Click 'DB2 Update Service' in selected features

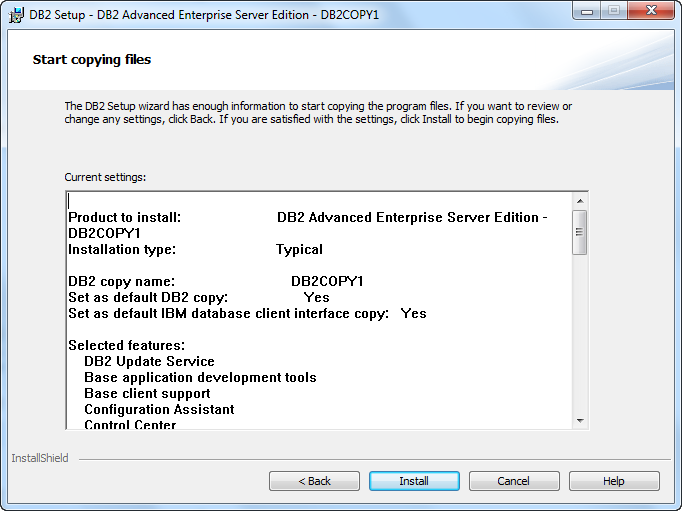point(149,361)
